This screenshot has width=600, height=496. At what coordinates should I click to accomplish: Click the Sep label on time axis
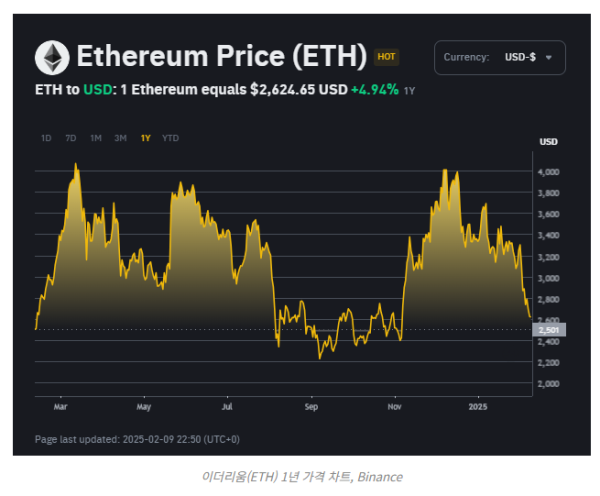[x=311, y=407]
